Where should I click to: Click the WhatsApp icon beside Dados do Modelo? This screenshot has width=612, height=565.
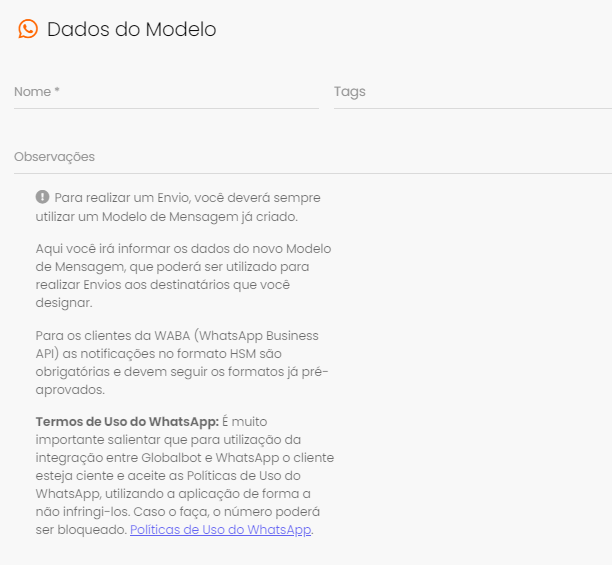[x=28, y=29]
